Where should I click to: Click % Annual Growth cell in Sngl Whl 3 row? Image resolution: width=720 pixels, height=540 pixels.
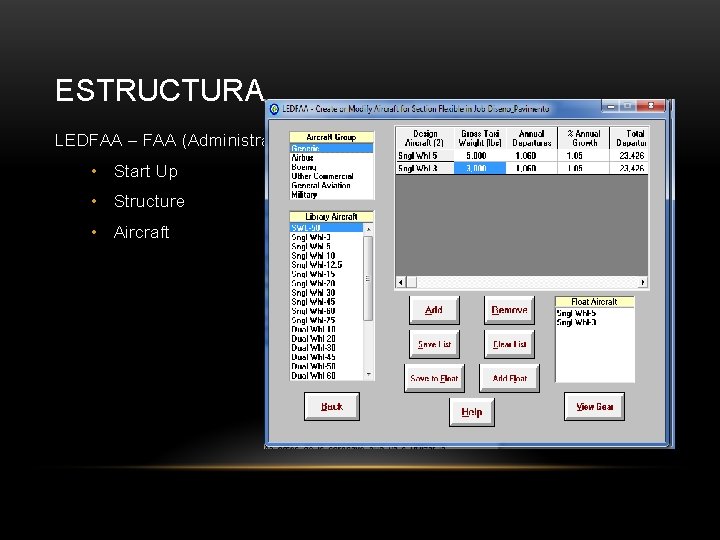tap(584, 168)
